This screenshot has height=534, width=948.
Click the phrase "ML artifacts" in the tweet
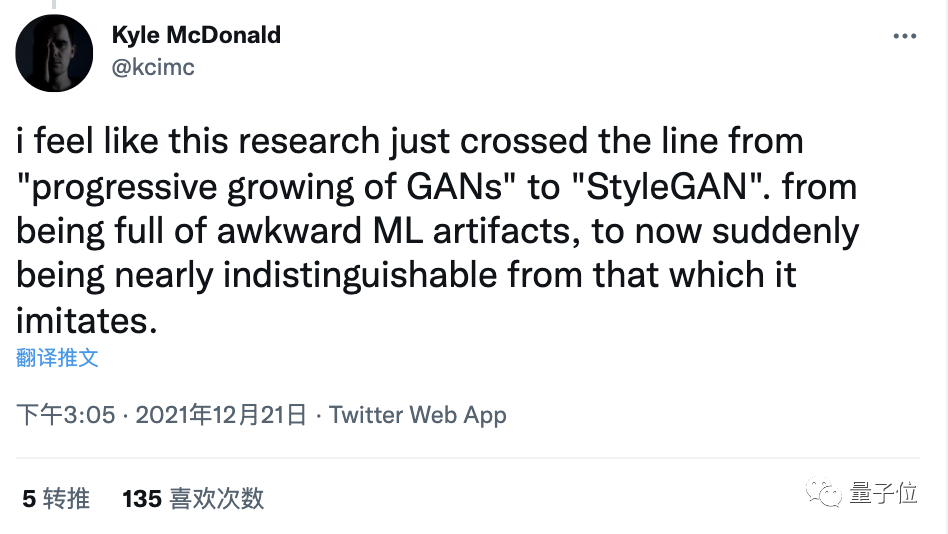(440, 231)
